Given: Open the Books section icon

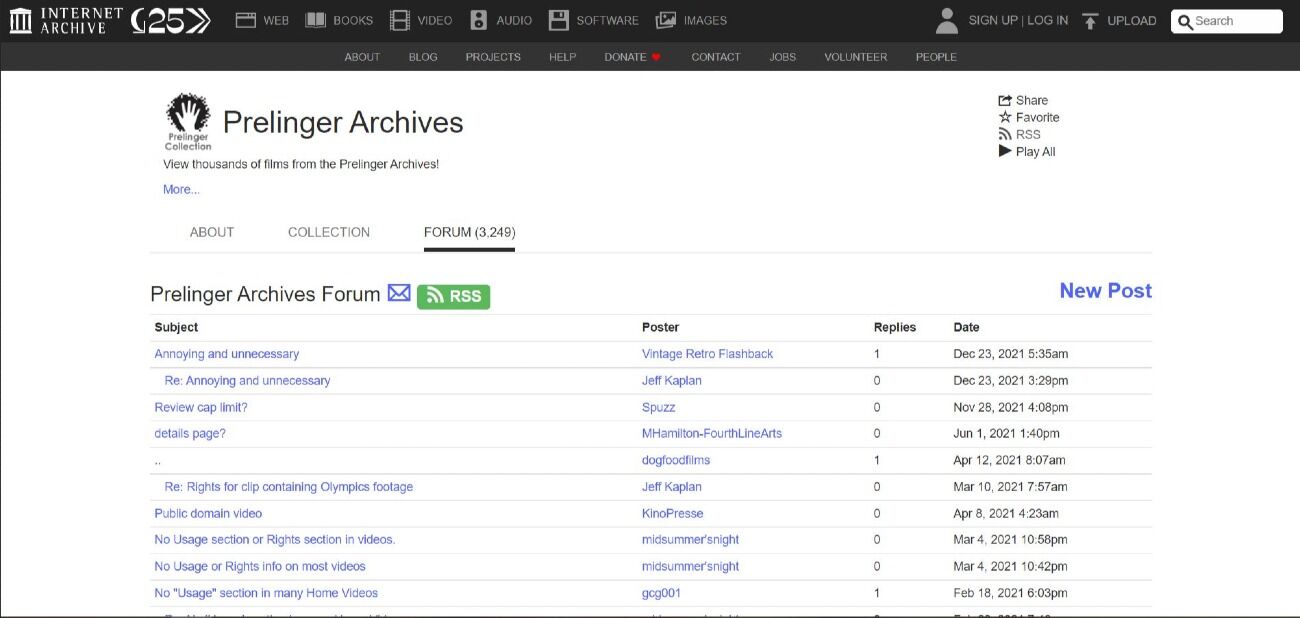Looking at the screenshot, I should tap(316, 20).
